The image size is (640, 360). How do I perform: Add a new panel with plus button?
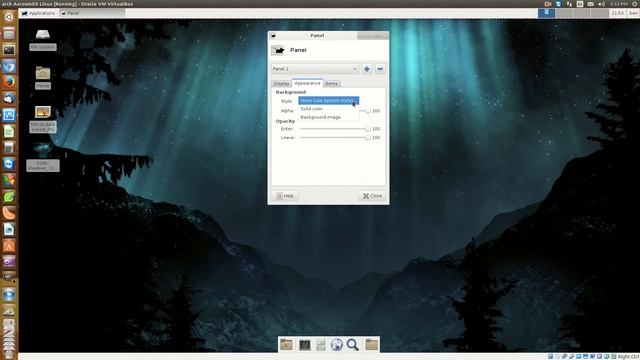coord(367,69)
